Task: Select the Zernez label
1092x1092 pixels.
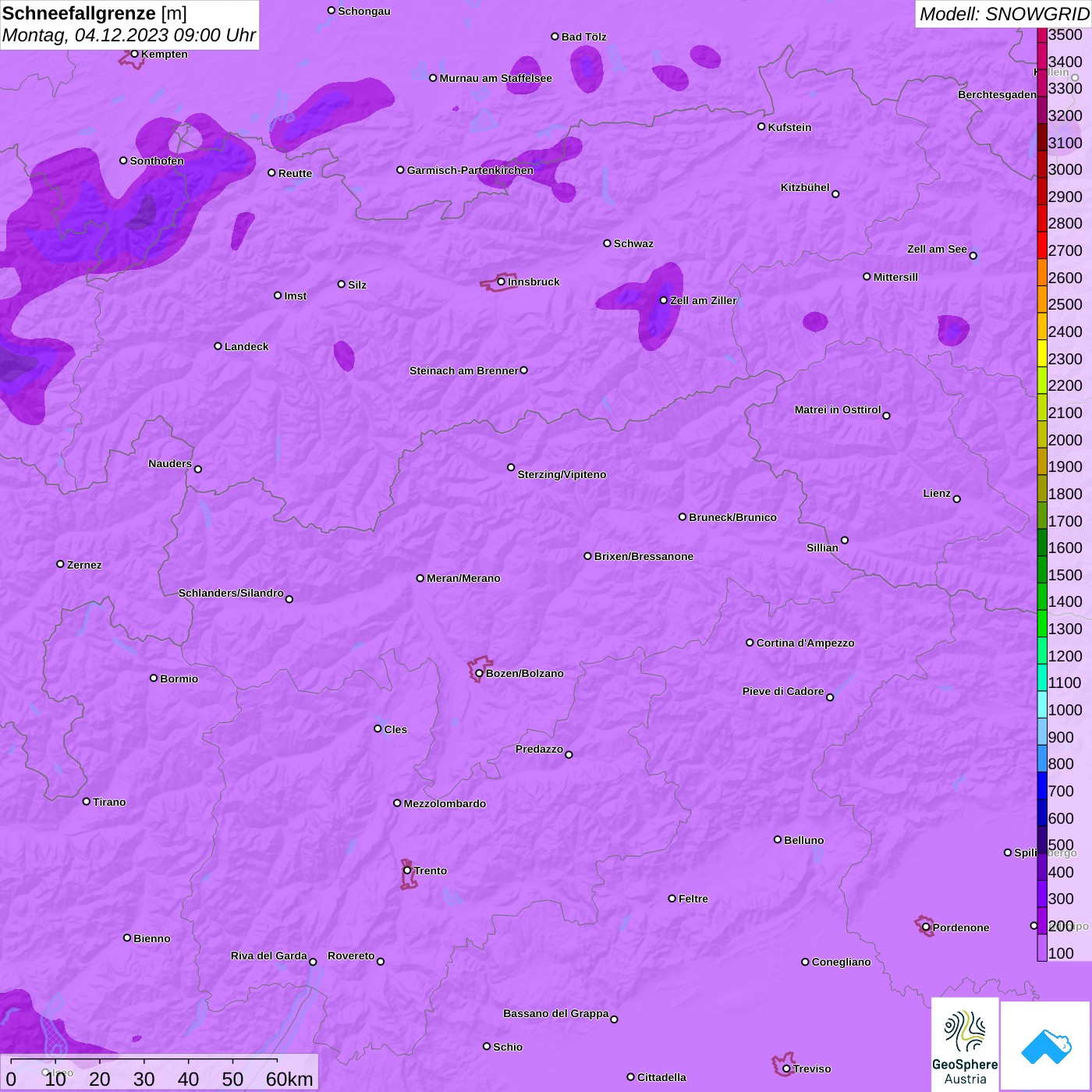Action: tap(84, 565)
